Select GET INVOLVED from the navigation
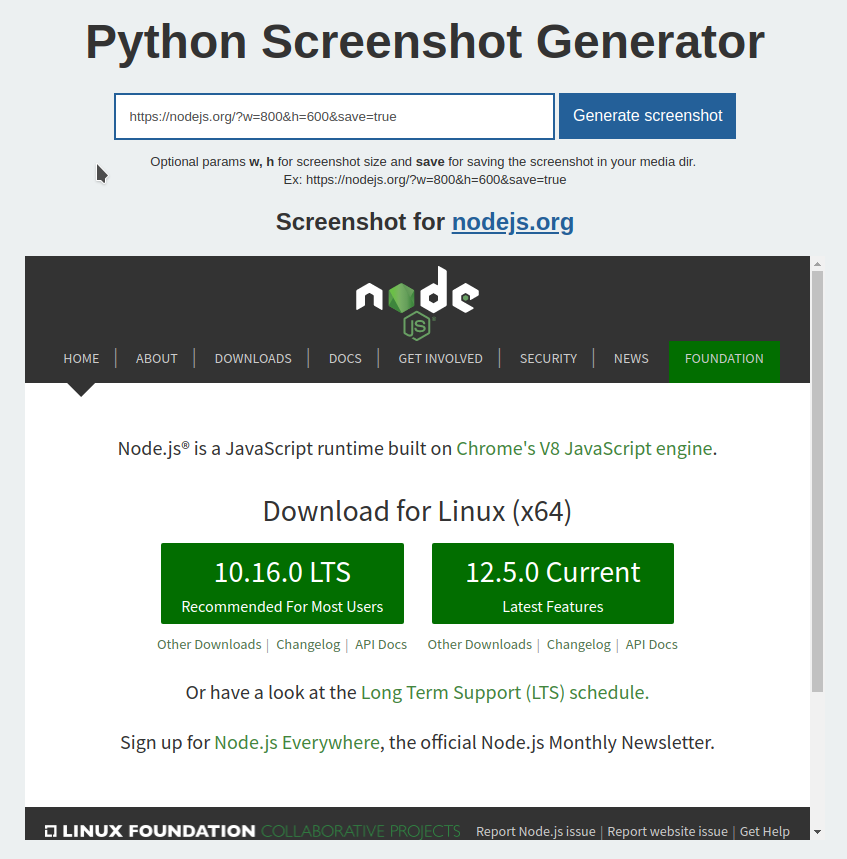Screen dimensions: 847x859 440,358
